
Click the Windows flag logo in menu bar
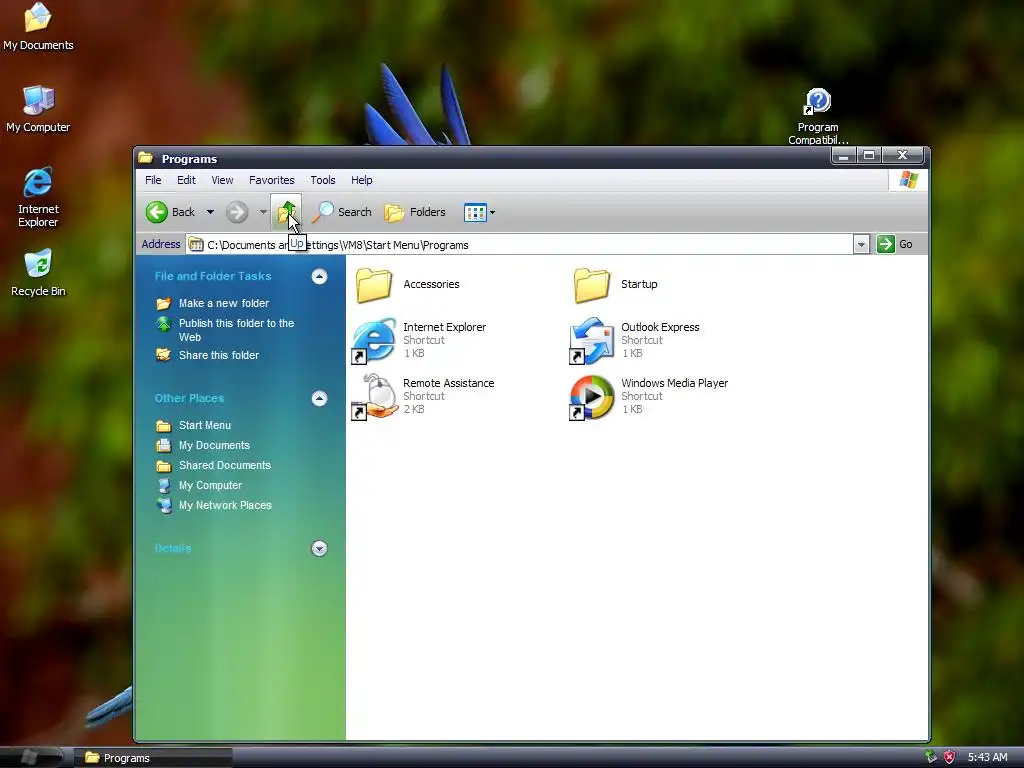point(908,180)
